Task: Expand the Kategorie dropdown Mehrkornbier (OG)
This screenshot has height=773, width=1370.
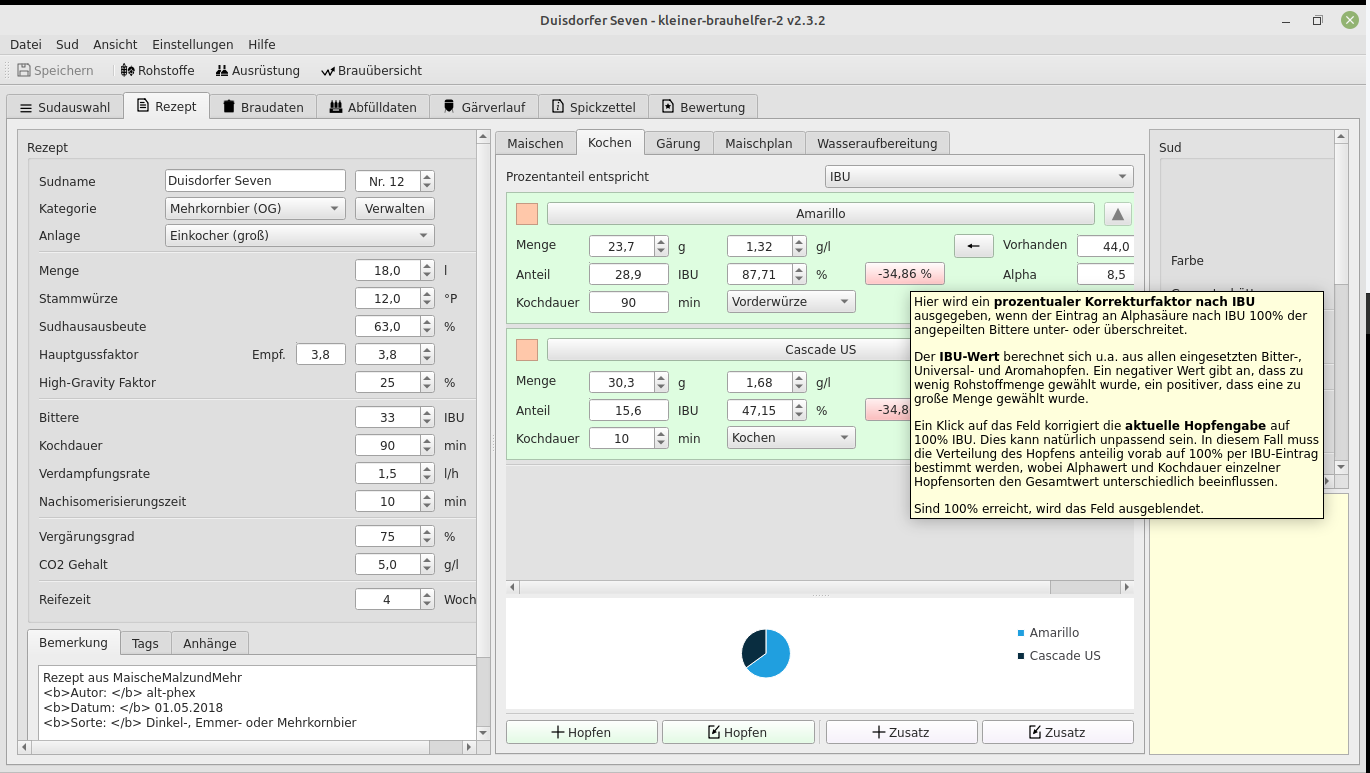Action: click(254, 209)
